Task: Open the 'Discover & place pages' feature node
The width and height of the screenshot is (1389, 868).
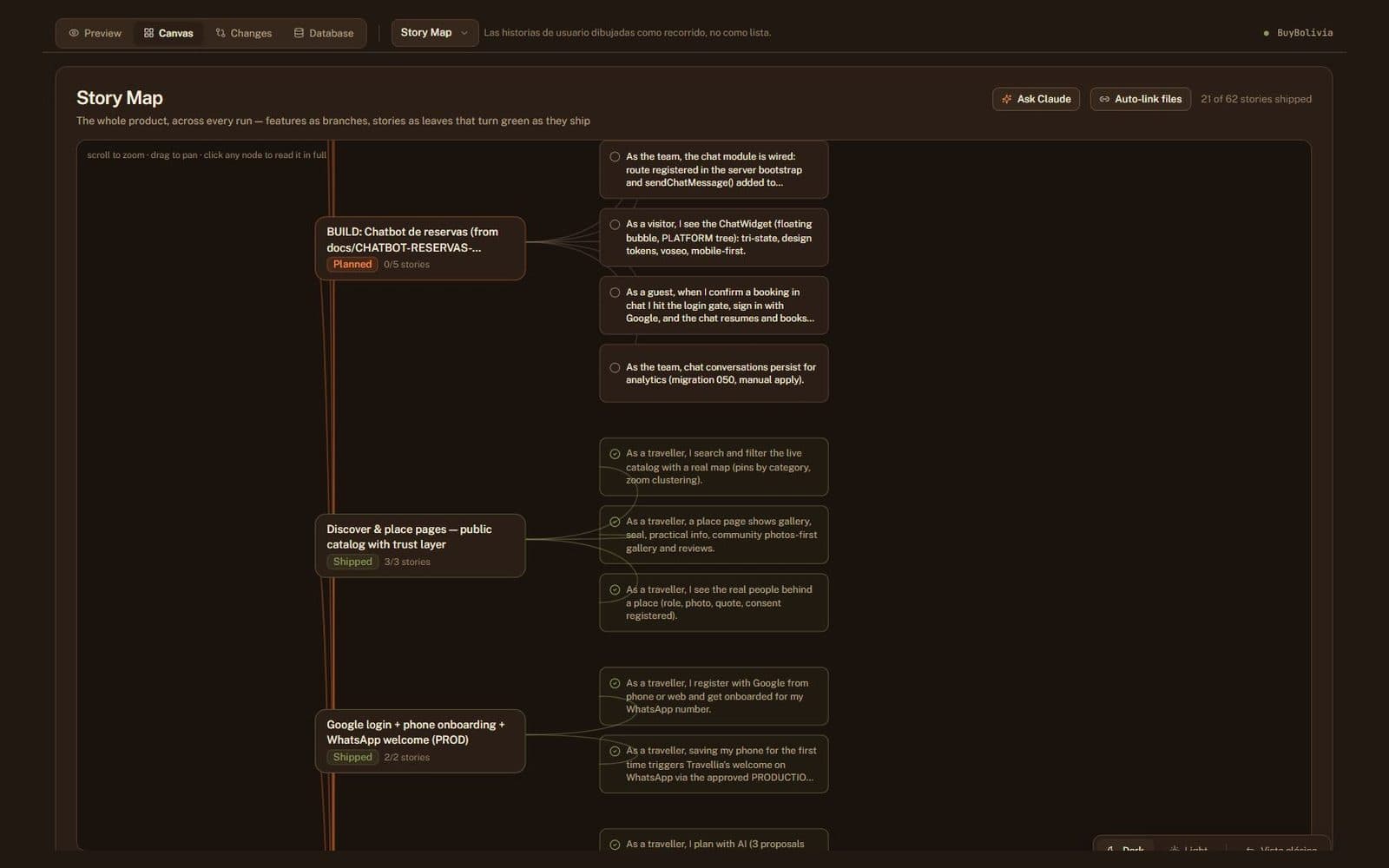Action: (420, 545)
